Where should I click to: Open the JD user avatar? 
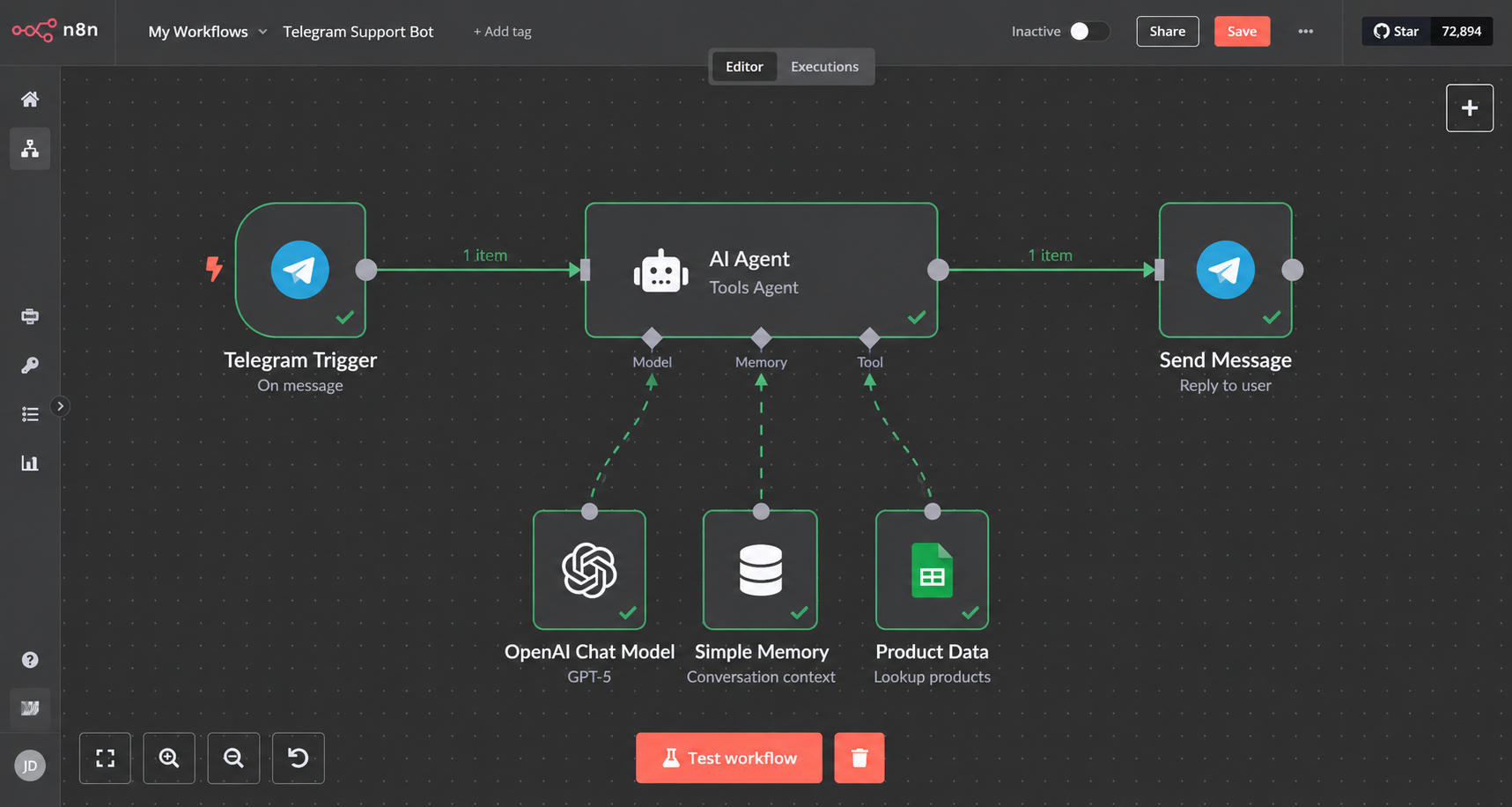[x=30, y=766]
